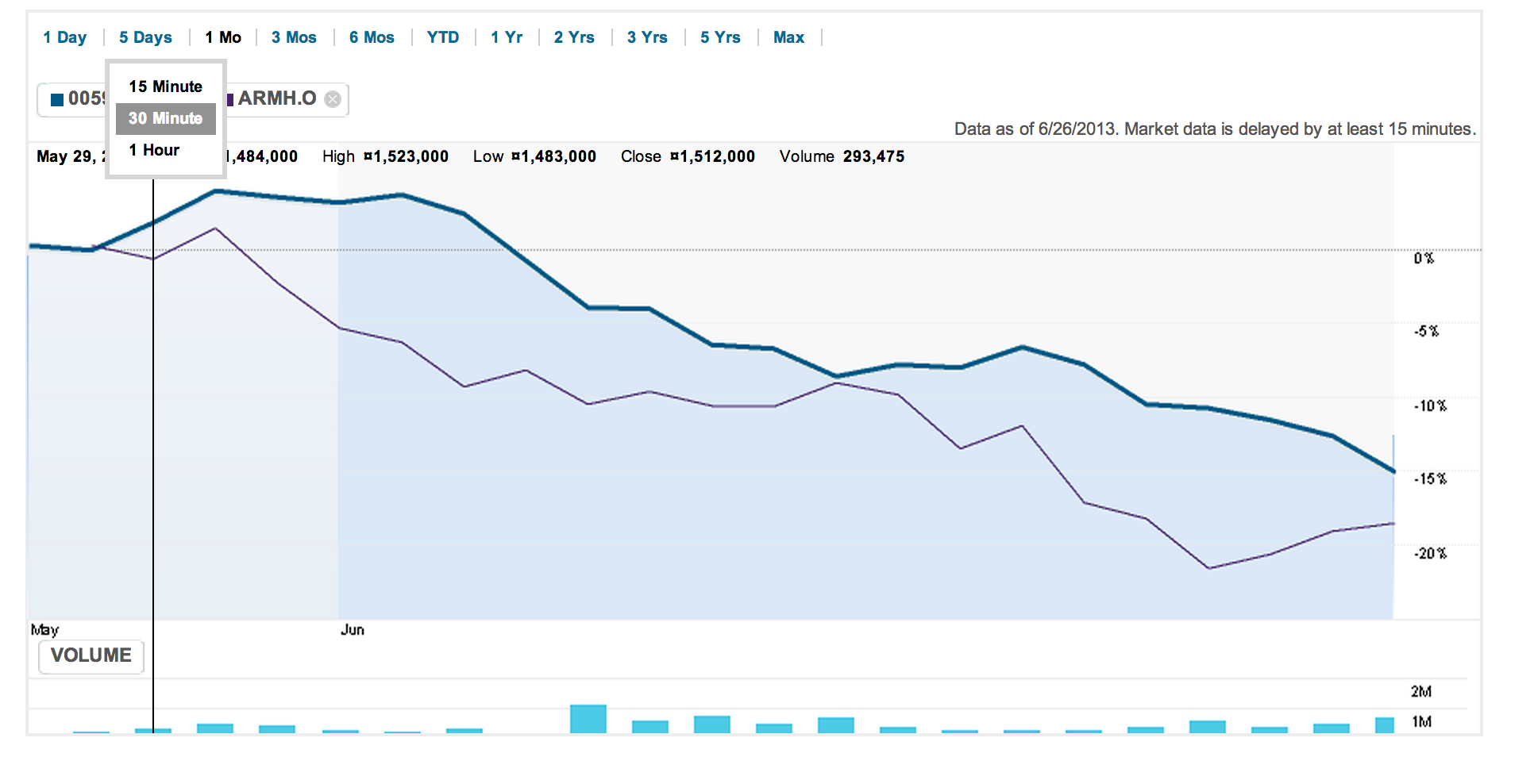
Task: Click the VOLUME button
Action: coord(91,655)
